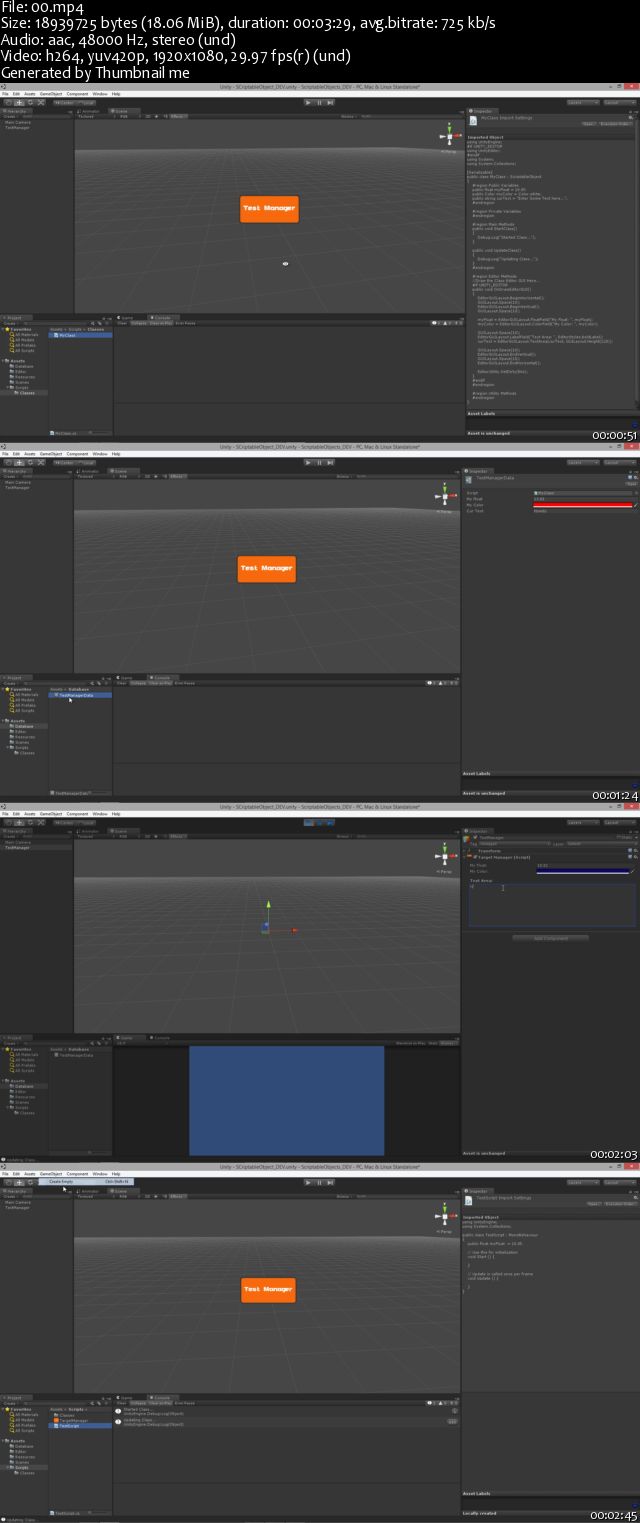Click the Pause button in the 00:01:24 frame
Viewport: 640px width, 1523px height.
point(319,462)
